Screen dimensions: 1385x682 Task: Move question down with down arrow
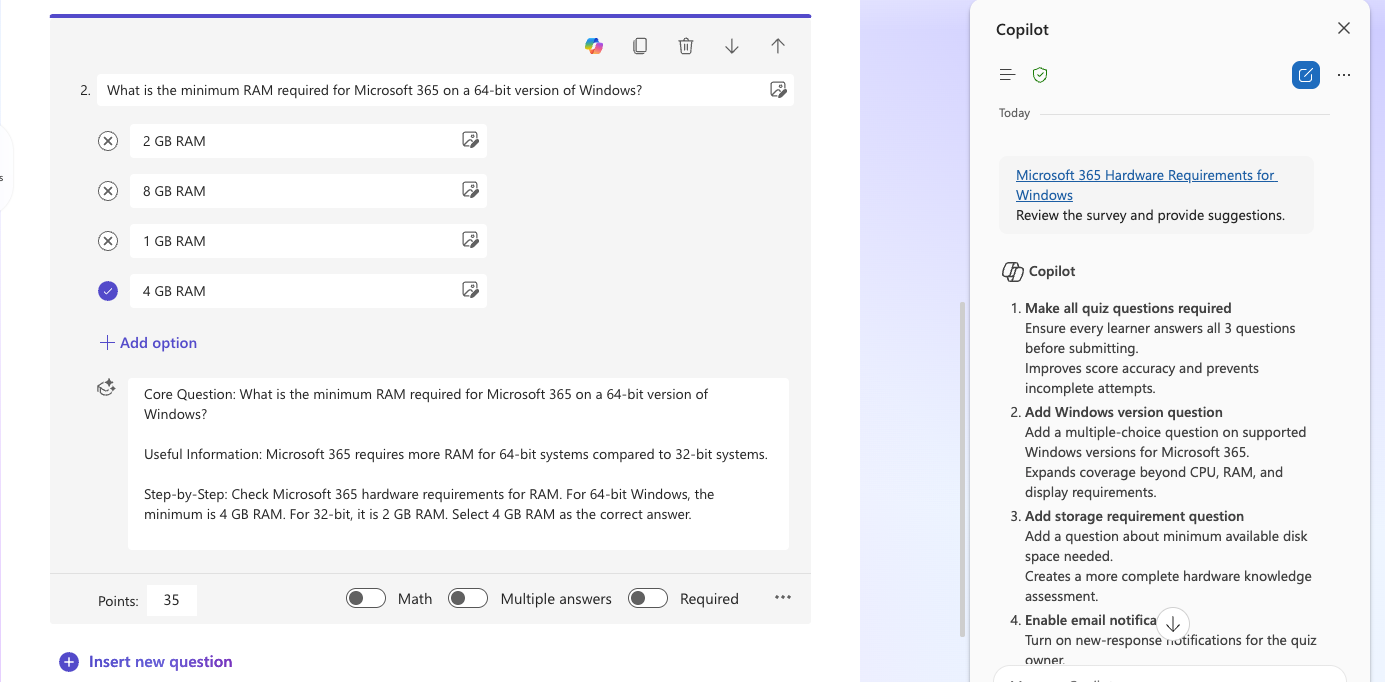tap(732, 46)
